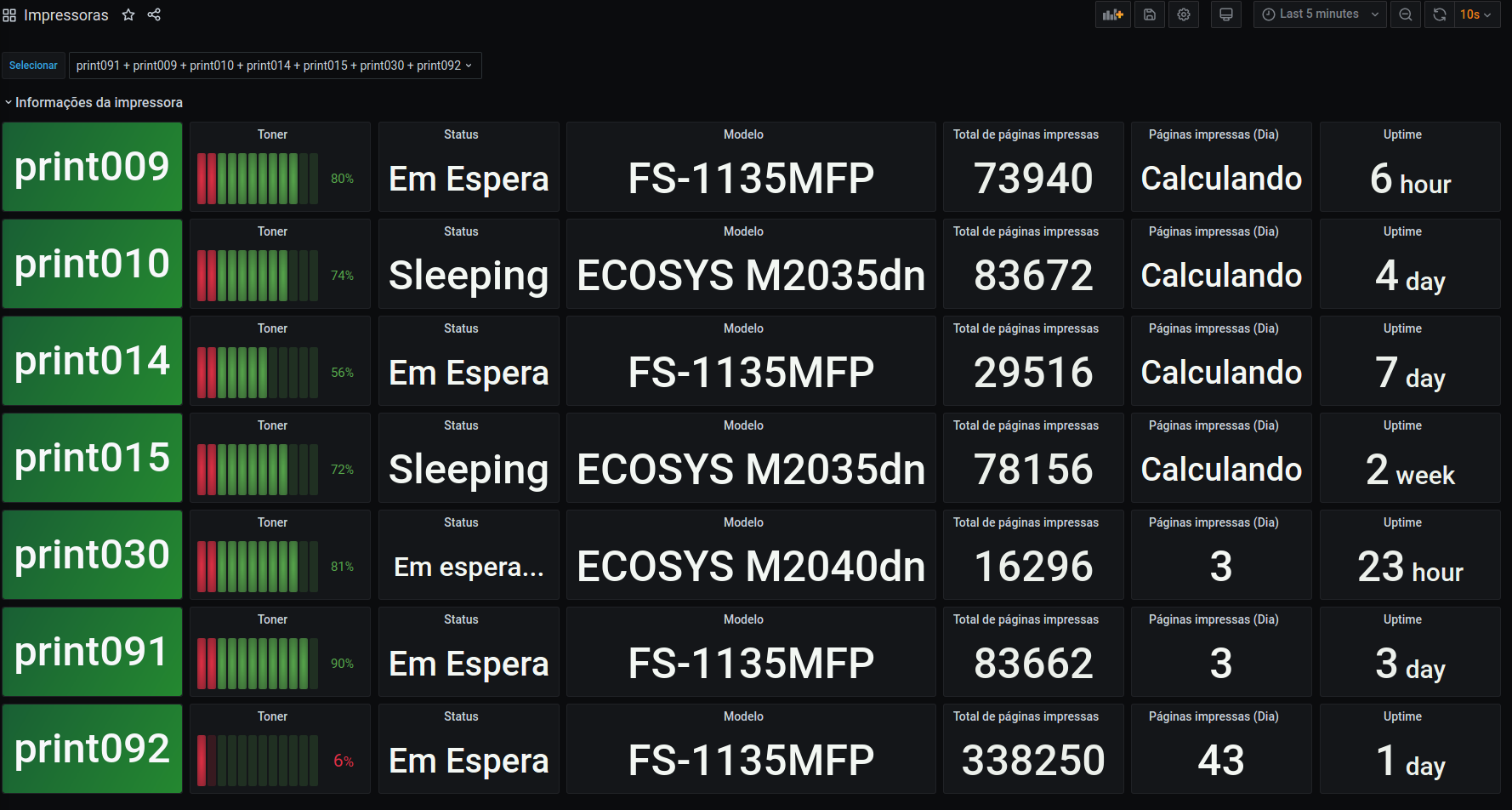Click the dashboard grid icon beside Impressoras
Screen dimensions: 1512x810
[9, 15]
